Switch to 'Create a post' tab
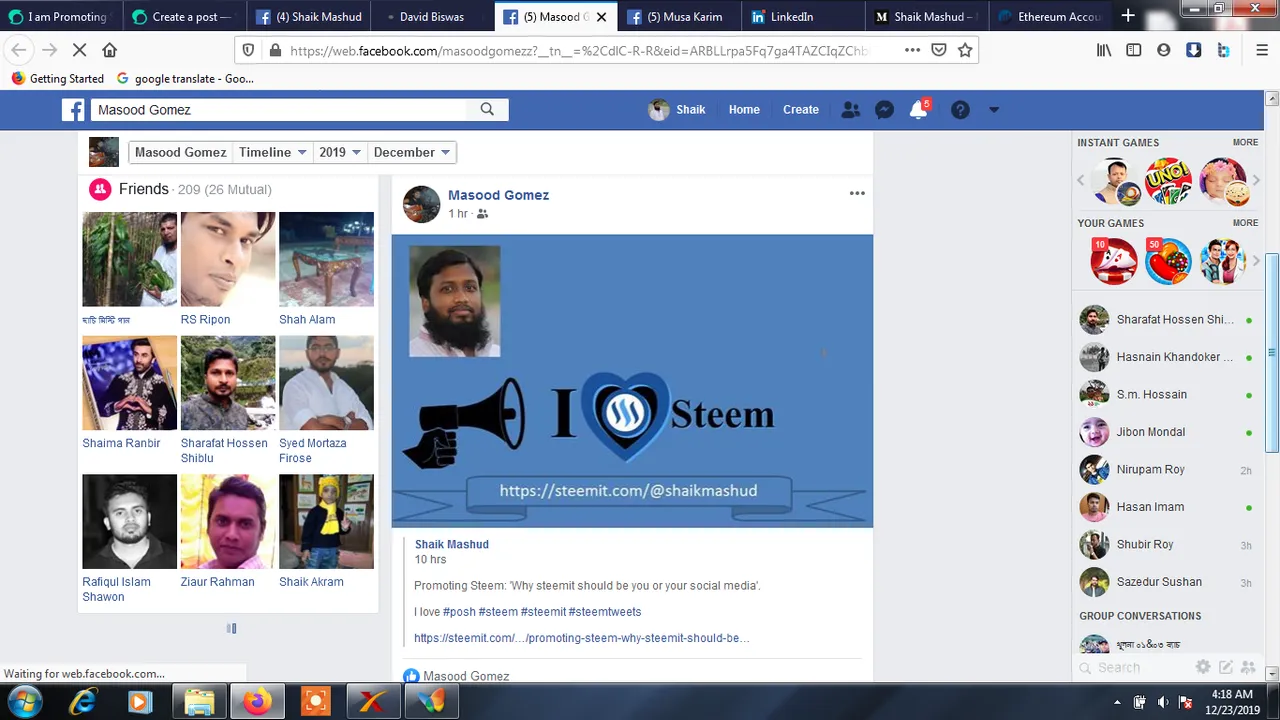This screenshot has width=1280, height=720. click(x=183, y=16)
